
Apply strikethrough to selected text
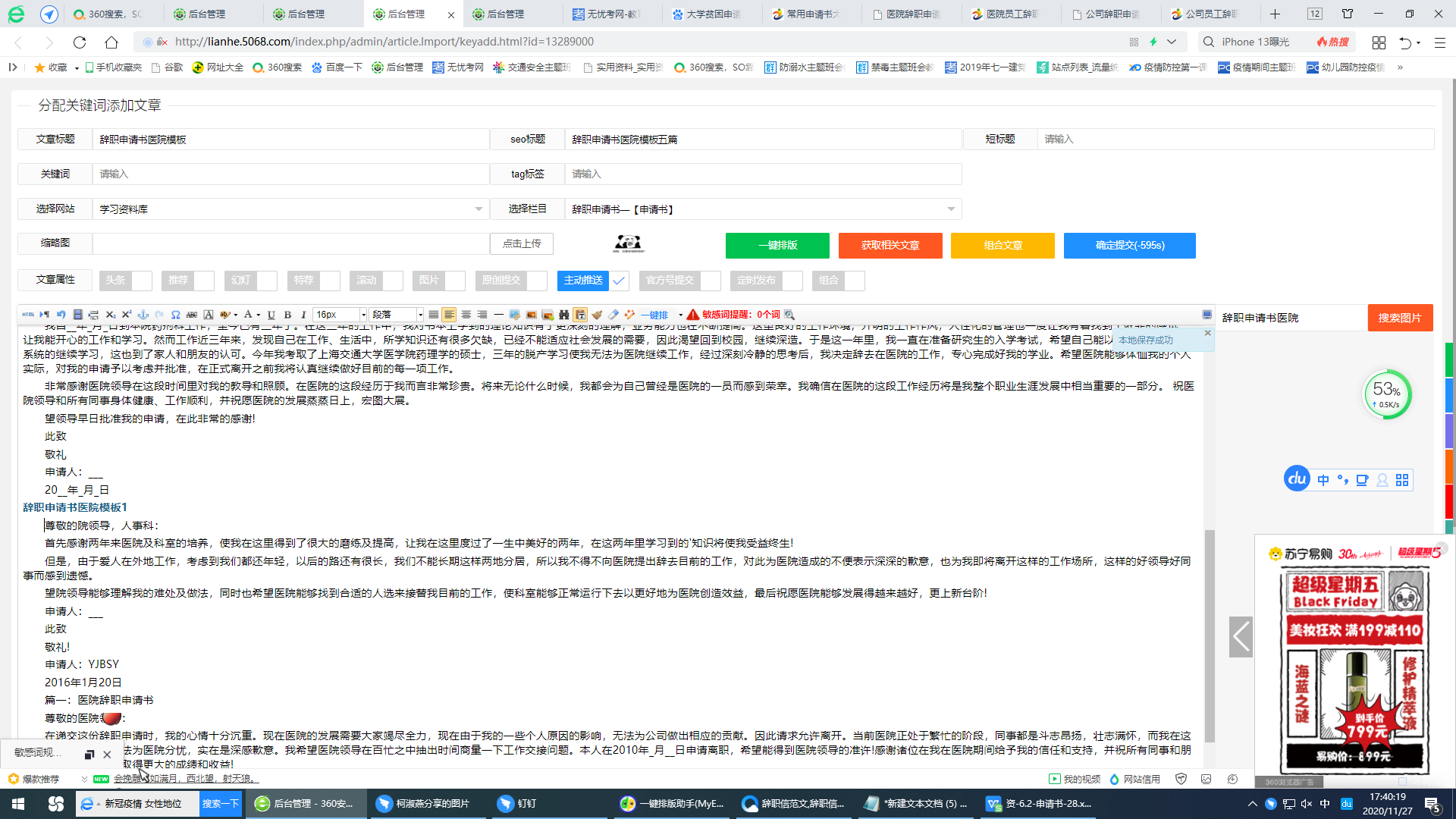[x=192, y=314]
